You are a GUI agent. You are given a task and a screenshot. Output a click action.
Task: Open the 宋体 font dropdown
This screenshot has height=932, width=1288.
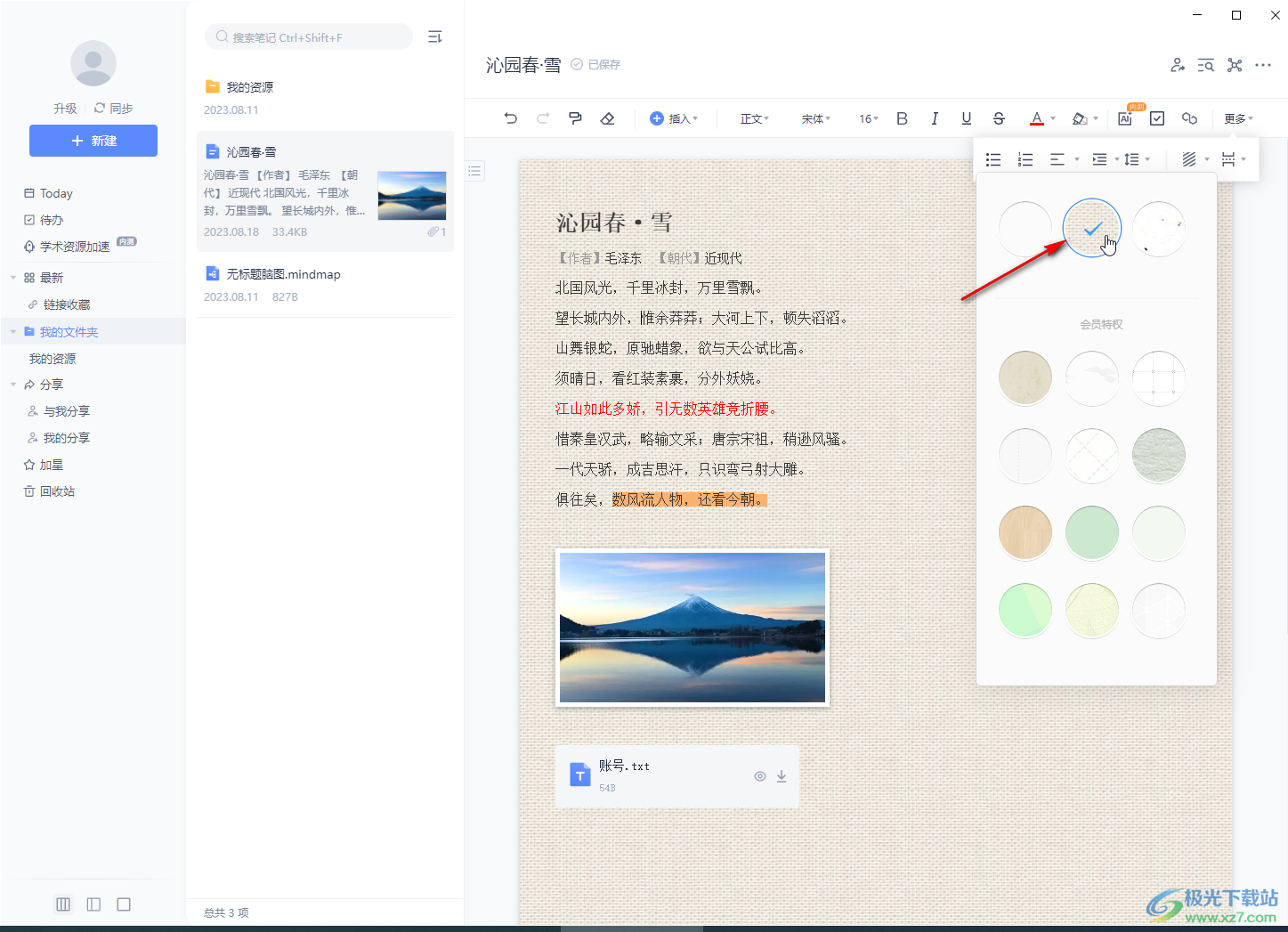click(x=816, y=118)
